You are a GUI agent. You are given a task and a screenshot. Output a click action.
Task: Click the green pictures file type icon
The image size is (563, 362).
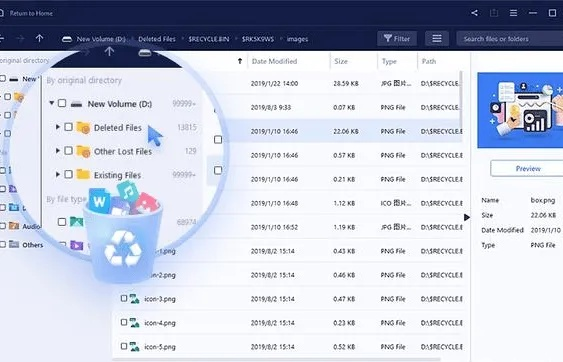click(76, 222)
